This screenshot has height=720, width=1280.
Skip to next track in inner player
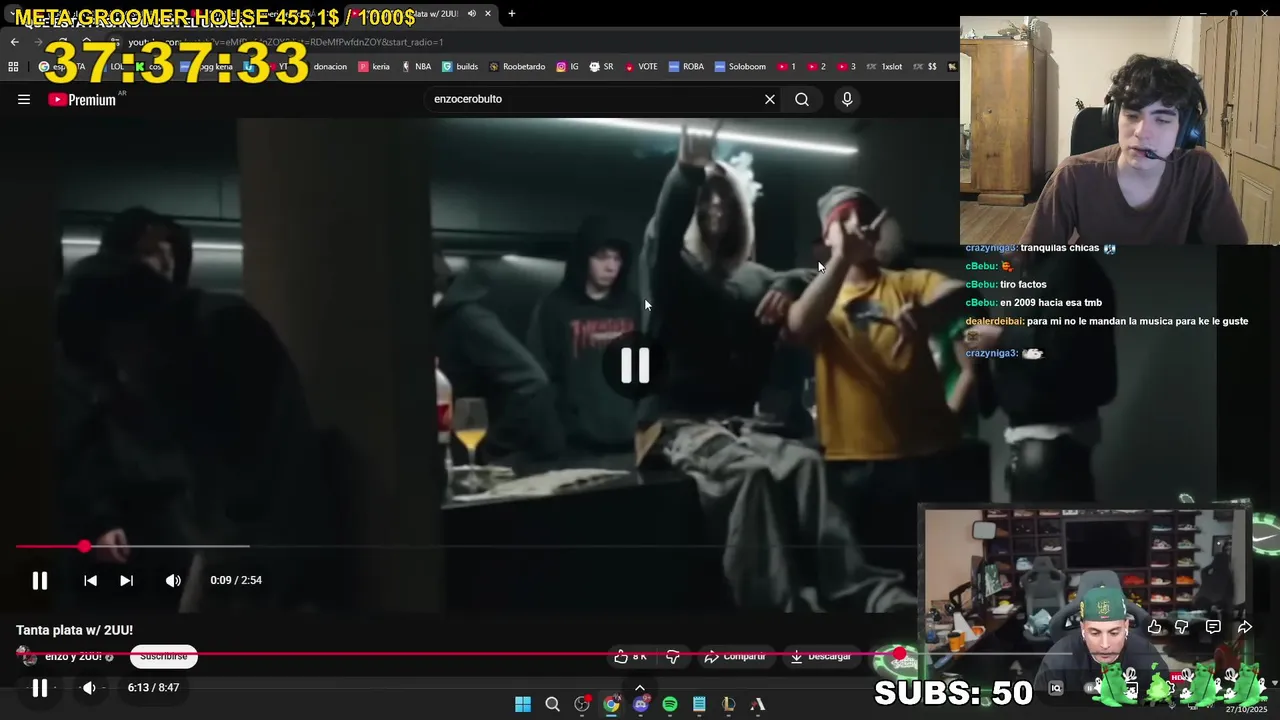[126, 580]
